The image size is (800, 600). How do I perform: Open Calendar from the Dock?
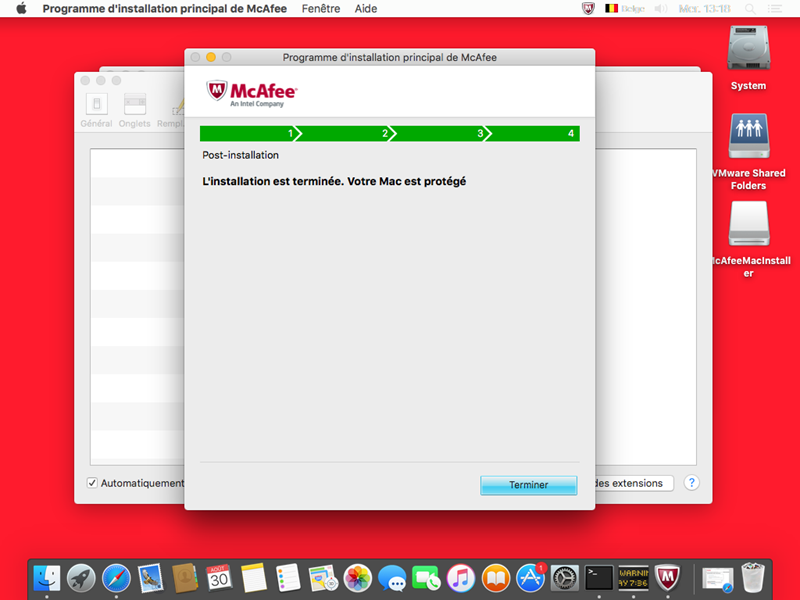point(219,578)
